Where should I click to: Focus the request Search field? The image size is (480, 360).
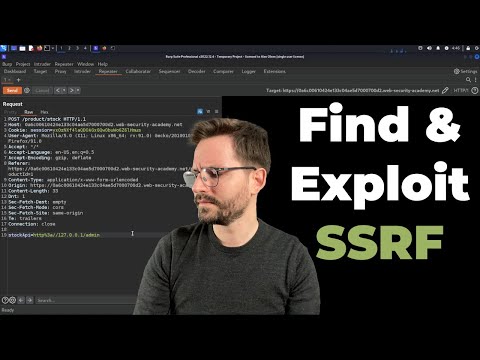(x=86, y=300)
